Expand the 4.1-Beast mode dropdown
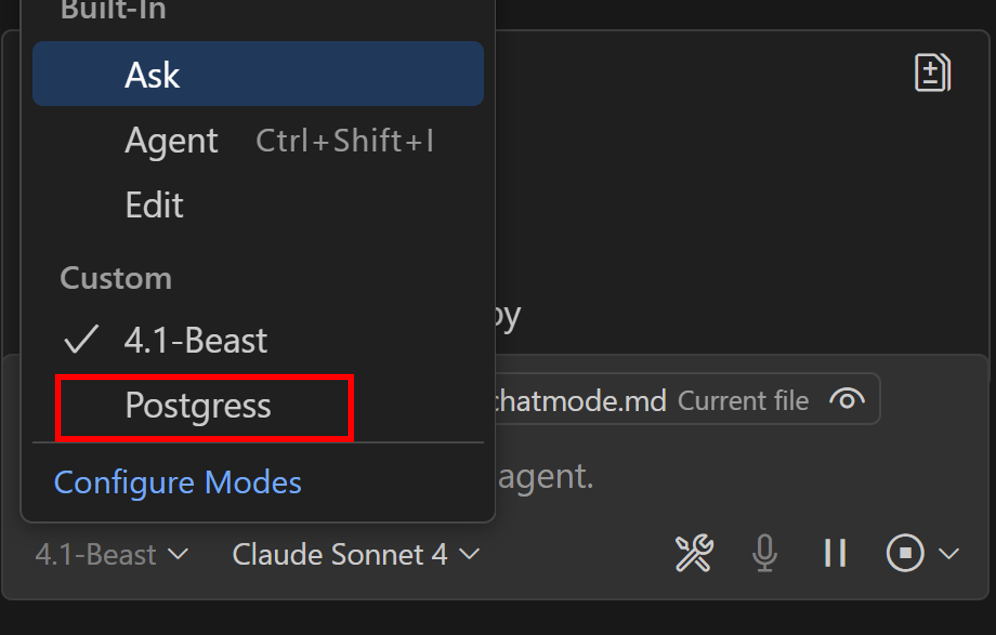This screenshot has height=635, width=996. [112, 554]
